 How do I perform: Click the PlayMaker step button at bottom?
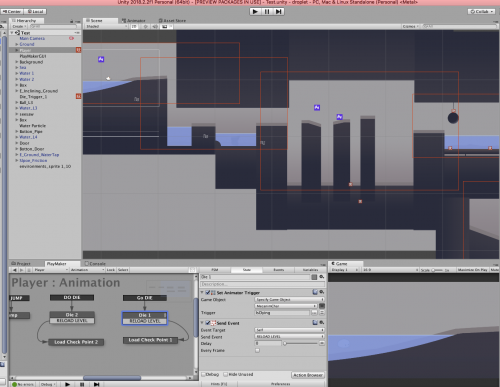(x=96, y=384)
